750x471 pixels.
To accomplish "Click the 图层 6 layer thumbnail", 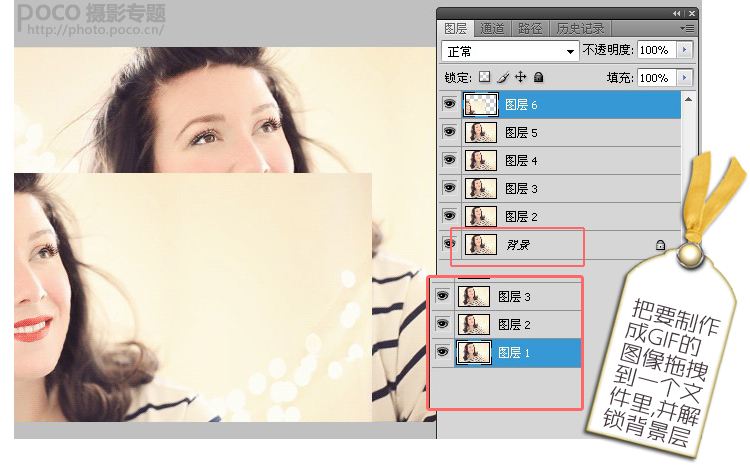I will click(x=481, y=105).
